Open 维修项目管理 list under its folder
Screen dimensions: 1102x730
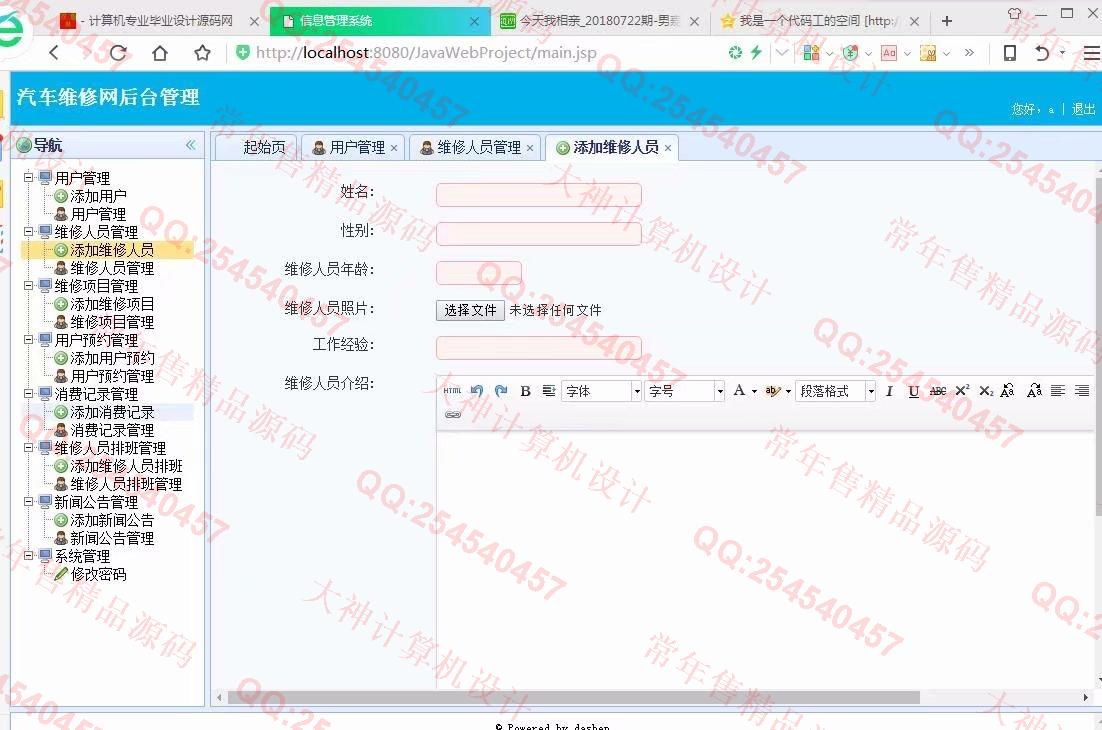(112, 322)
